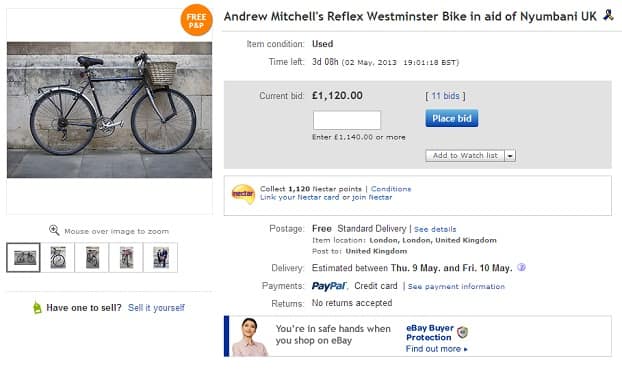Open postage See details link
The width and height of the screenshot is (622, 373).
(x=435, y=229)
